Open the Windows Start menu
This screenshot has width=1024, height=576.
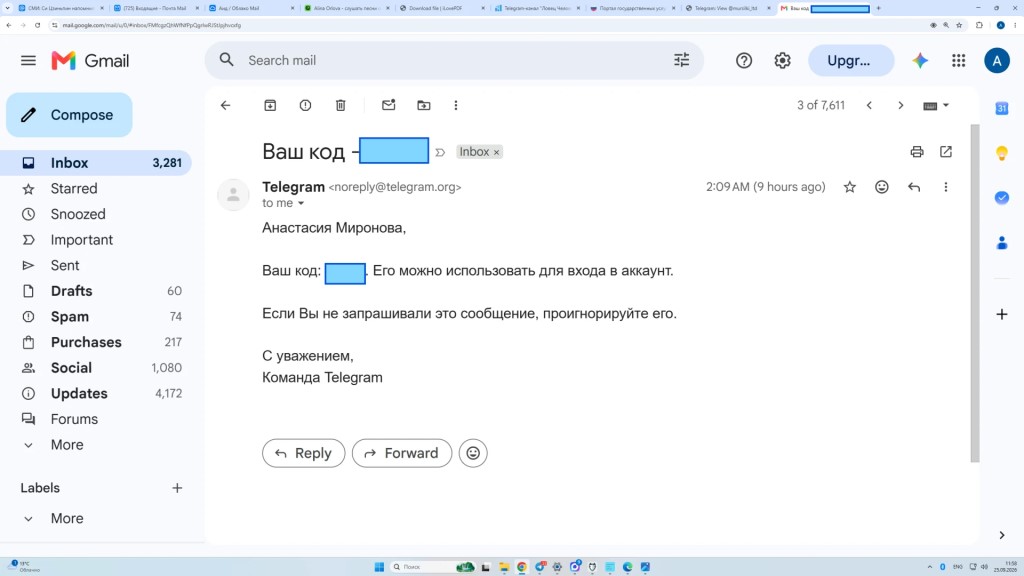pos(379,567)
